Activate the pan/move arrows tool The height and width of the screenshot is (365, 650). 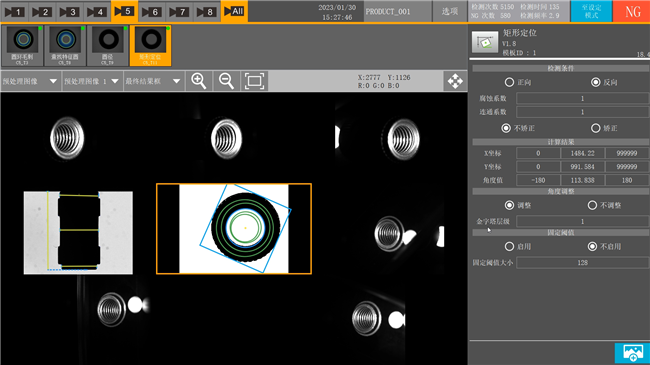point(455,81)
